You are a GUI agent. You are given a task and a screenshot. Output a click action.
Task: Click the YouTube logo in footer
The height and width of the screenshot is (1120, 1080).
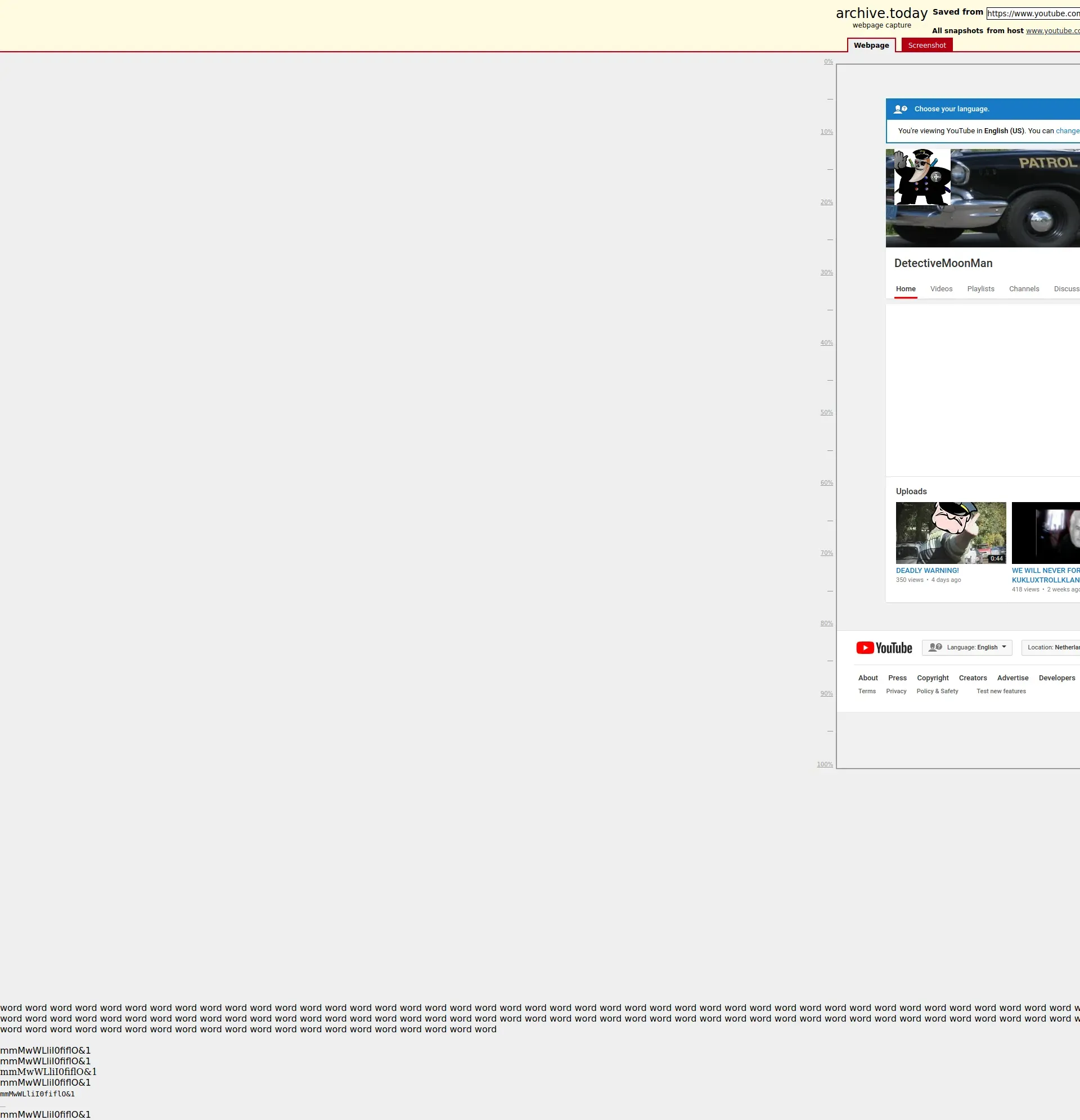(883, 647)
